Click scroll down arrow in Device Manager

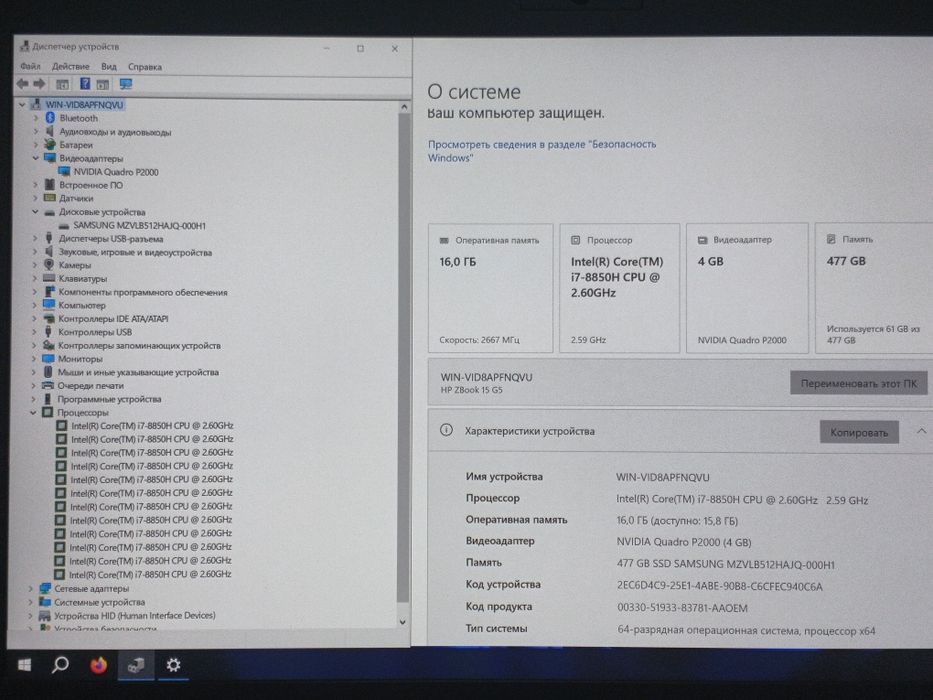tap(403, 621)
